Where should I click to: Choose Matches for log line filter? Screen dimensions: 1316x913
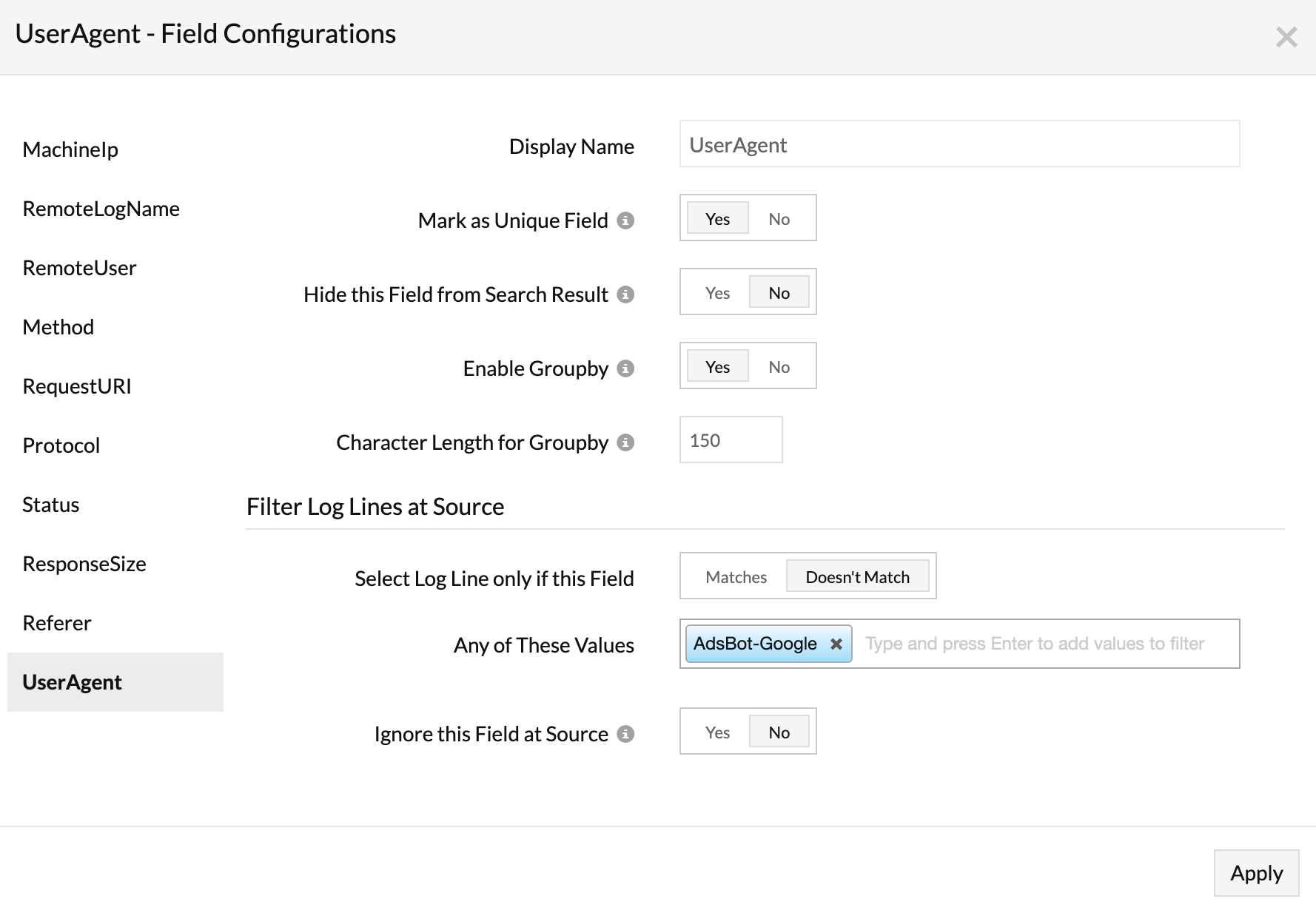click(736, 577)
